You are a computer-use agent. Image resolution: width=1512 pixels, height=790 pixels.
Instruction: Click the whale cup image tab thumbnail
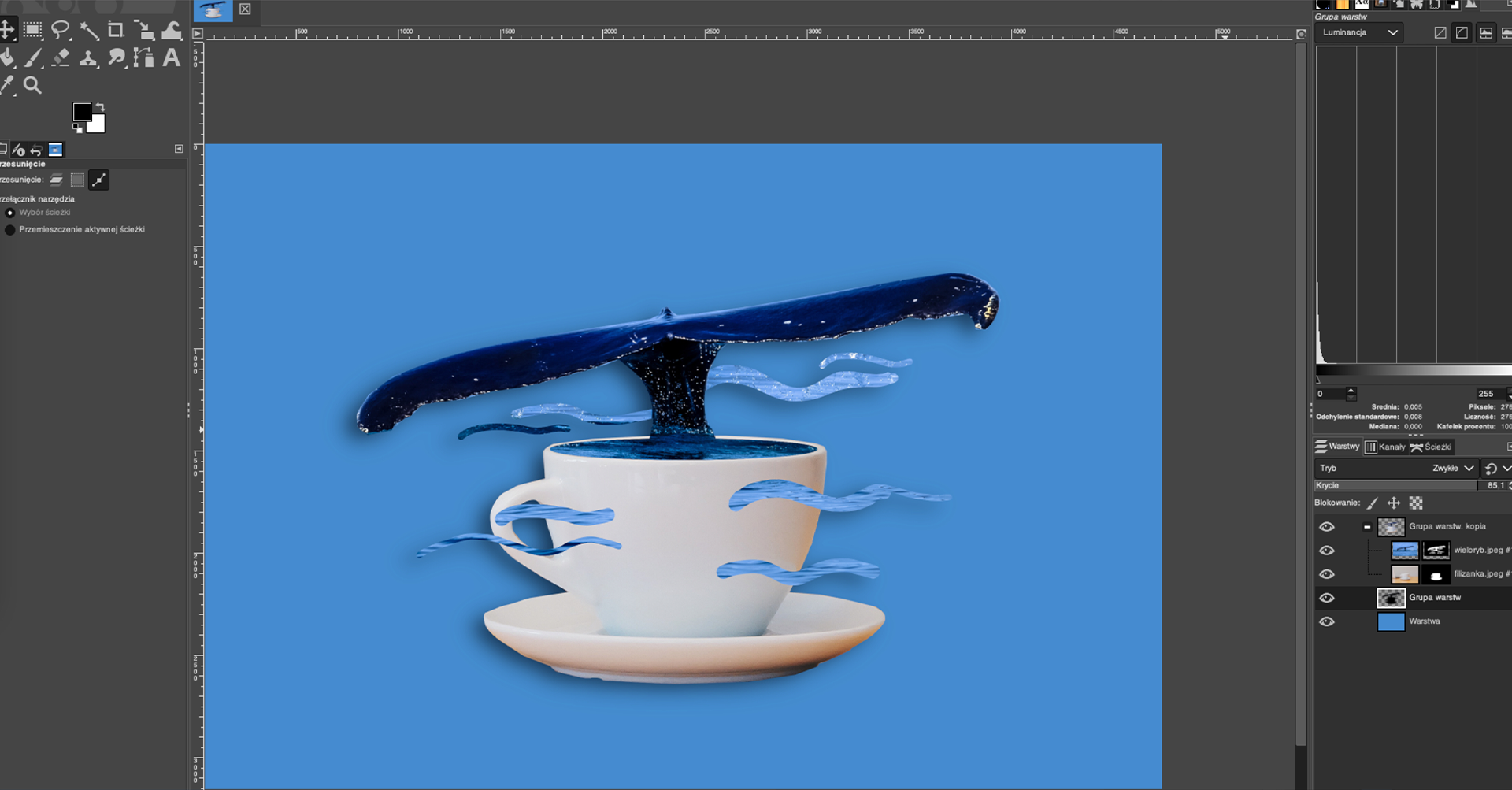click(x=213, y=10)
